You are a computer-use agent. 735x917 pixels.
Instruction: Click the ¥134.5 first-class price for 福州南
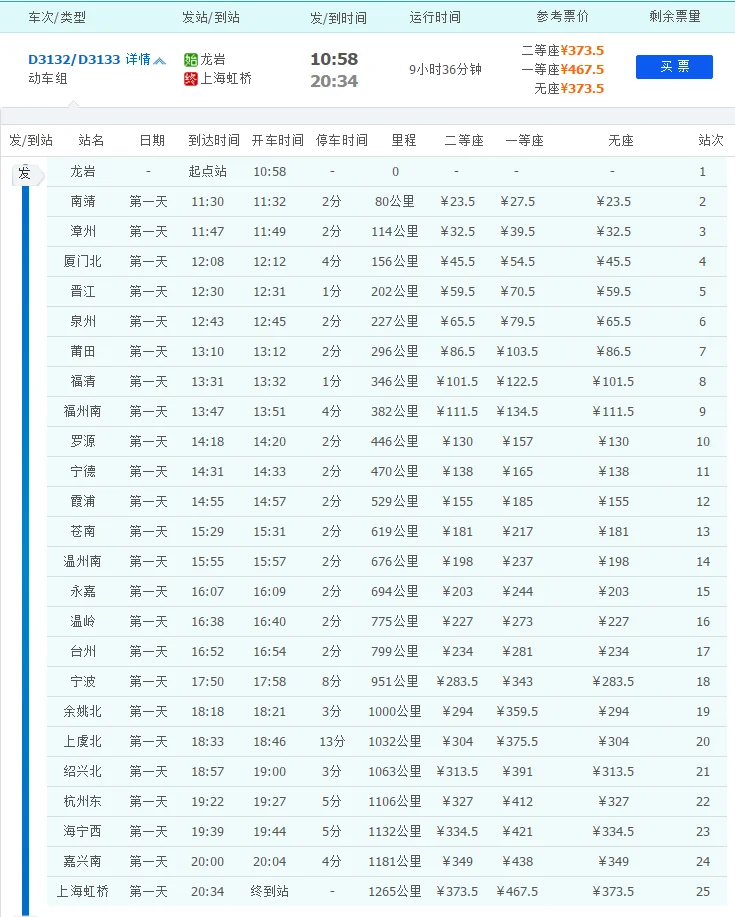517,411
